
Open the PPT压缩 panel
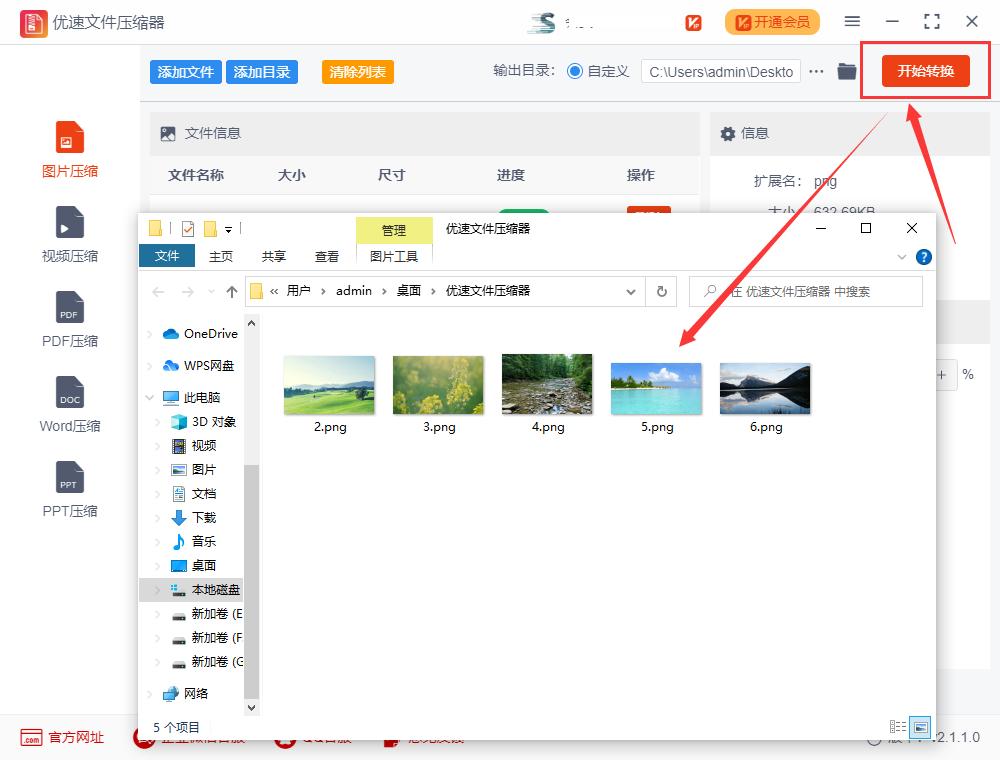pyautogui.click(x=69, y=488)
